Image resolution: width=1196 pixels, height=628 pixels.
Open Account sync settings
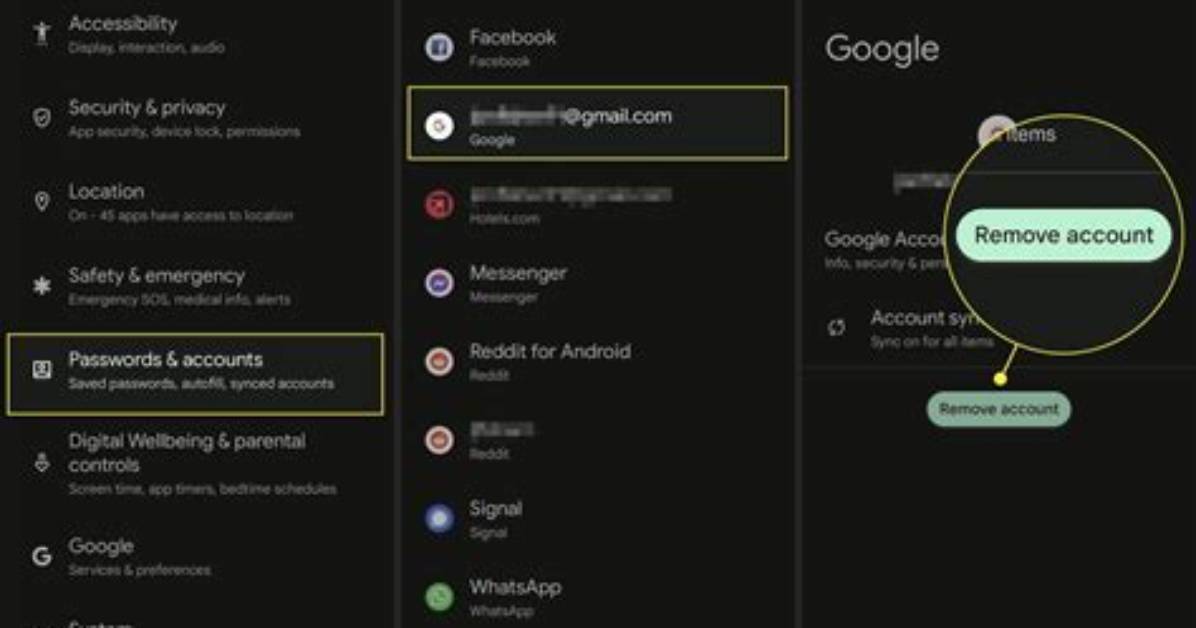click(x=911, y=328)
